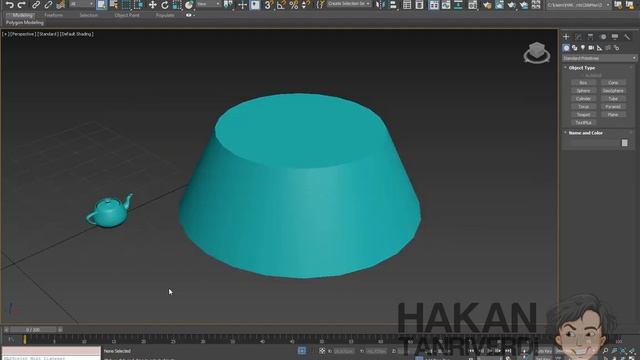Click the Cone primitive button
This screenshot has width=640, height=360.
pos(613,82)
